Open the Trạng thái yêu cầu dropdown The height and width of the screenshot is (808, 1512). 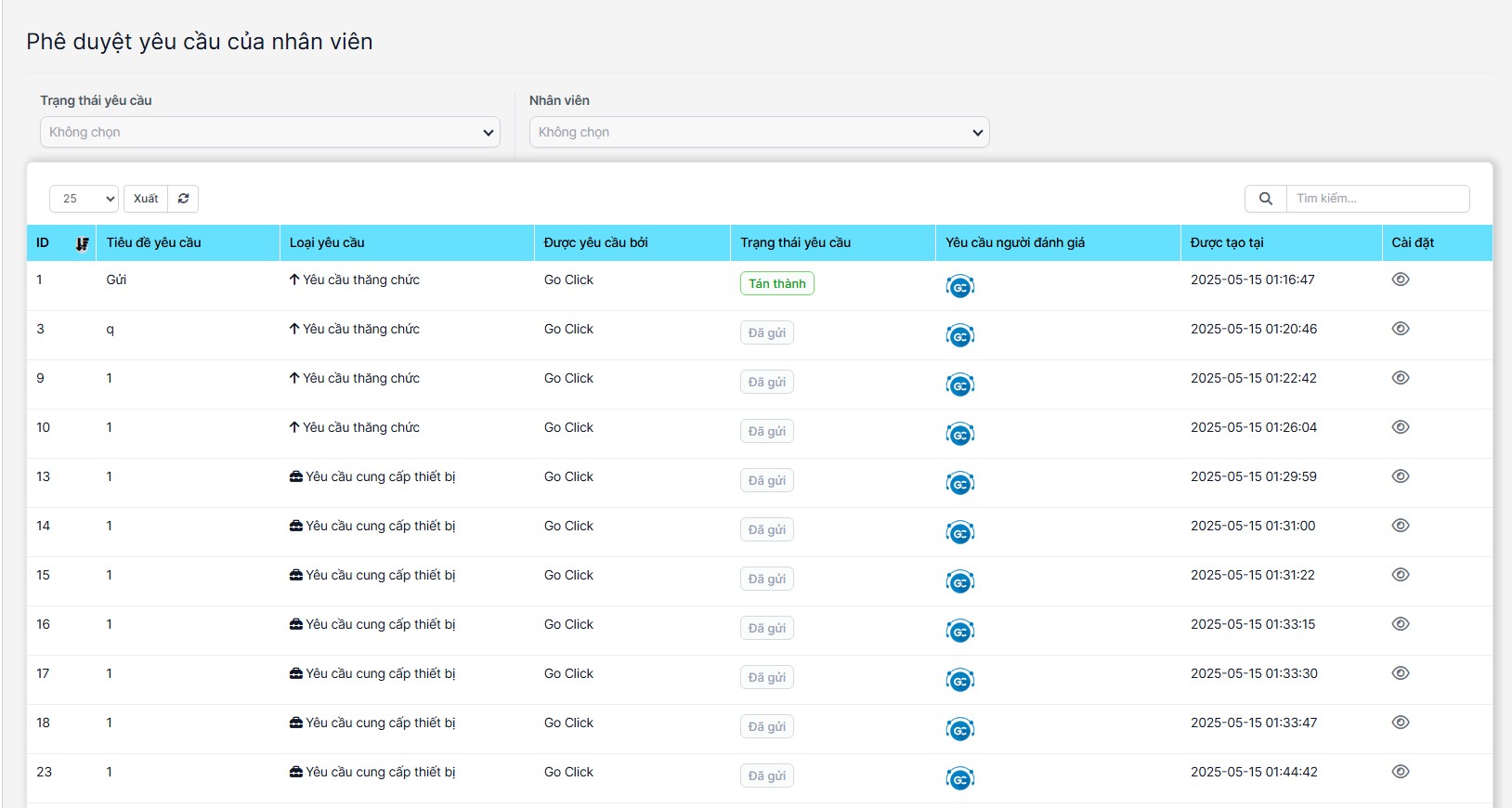(x=270, y=133)
